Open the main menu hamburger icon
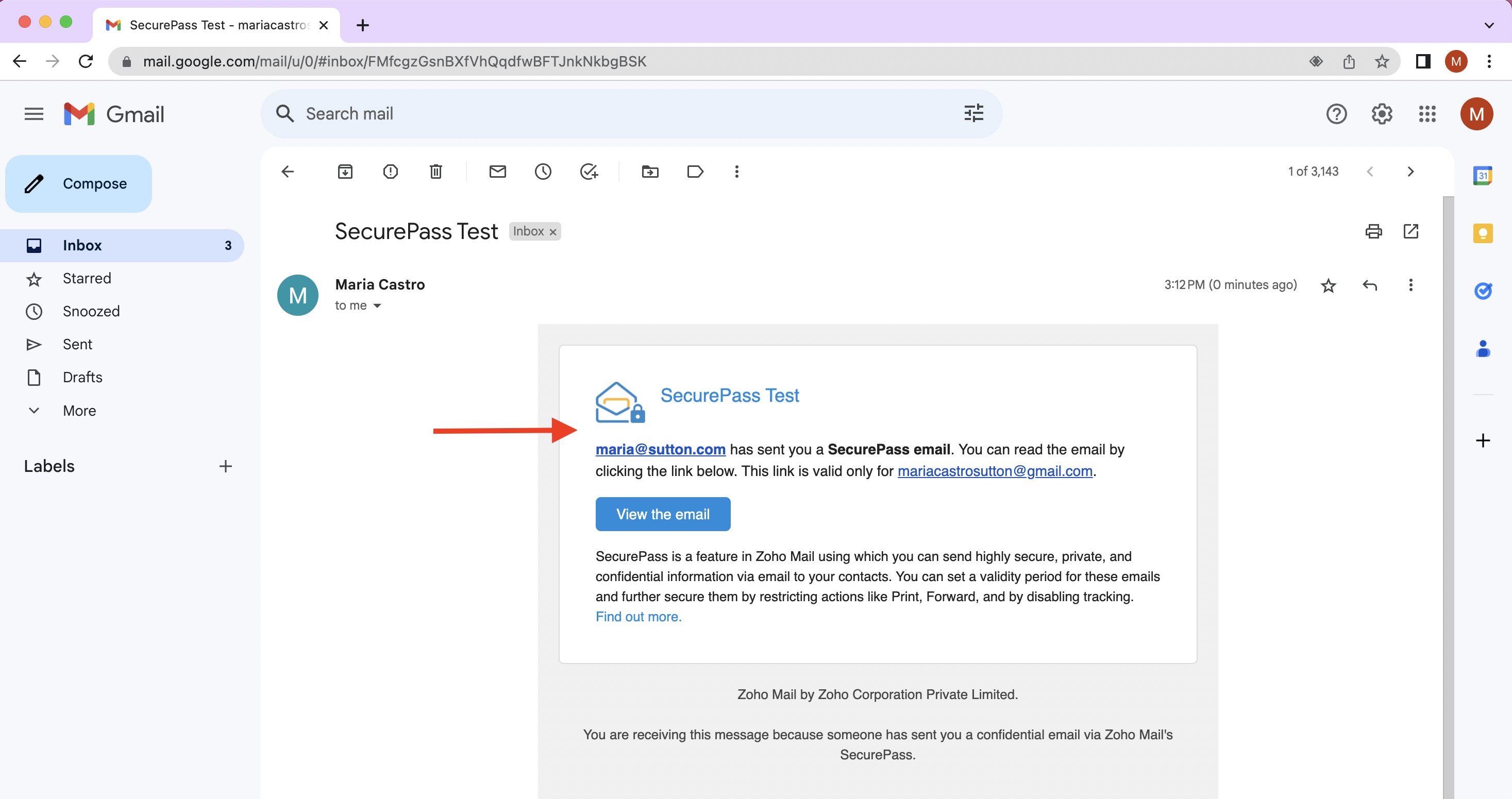 (34, 113)
